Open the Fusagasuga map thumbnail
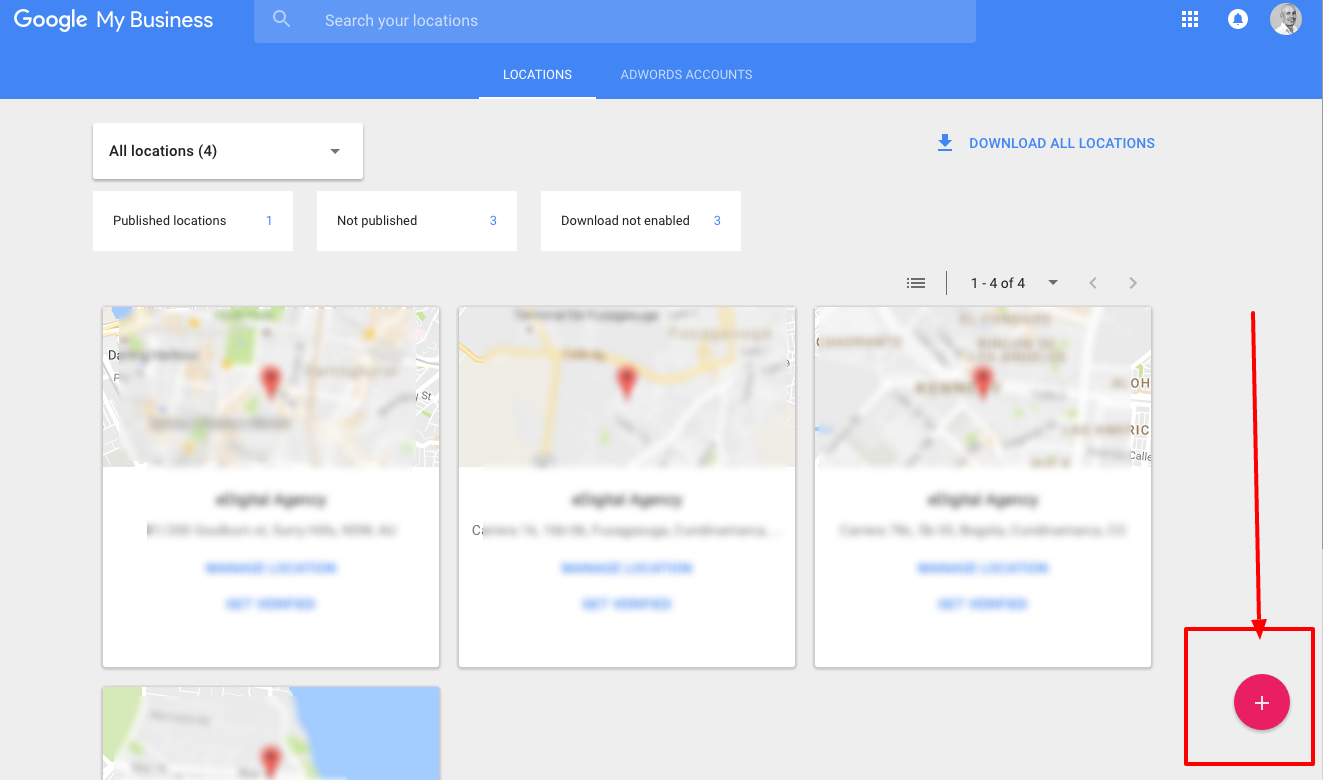The image size is (1323, 780). click(627, 387)
